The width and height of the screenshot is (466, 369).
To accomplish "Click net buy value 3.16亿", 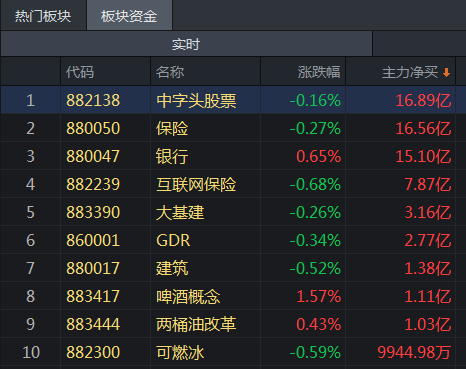I will click(x=428, y=212).
